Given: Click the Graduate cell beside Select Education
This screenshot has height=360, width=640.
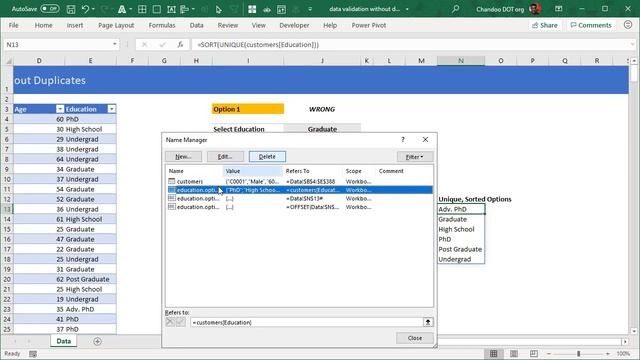Looking at the screenshot, I should 322,129.
